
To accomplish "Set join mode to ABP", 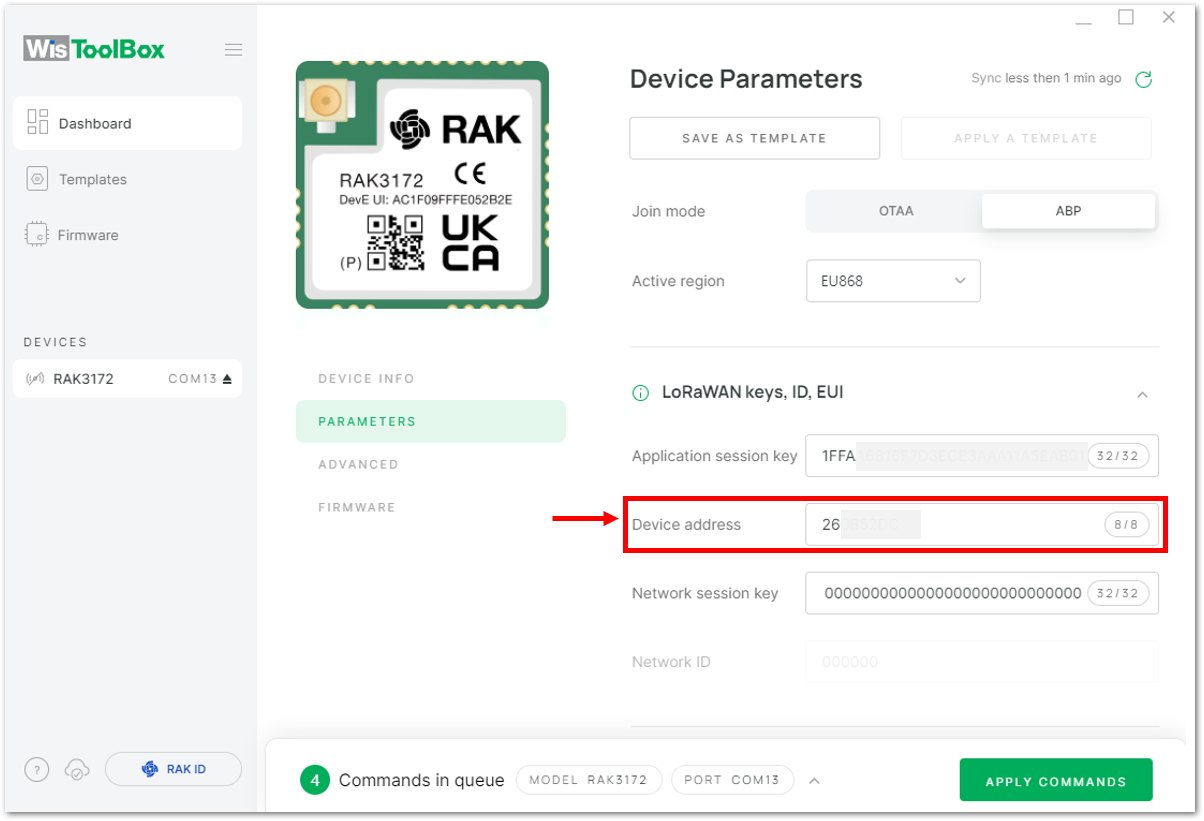I will click(1068, 211).
